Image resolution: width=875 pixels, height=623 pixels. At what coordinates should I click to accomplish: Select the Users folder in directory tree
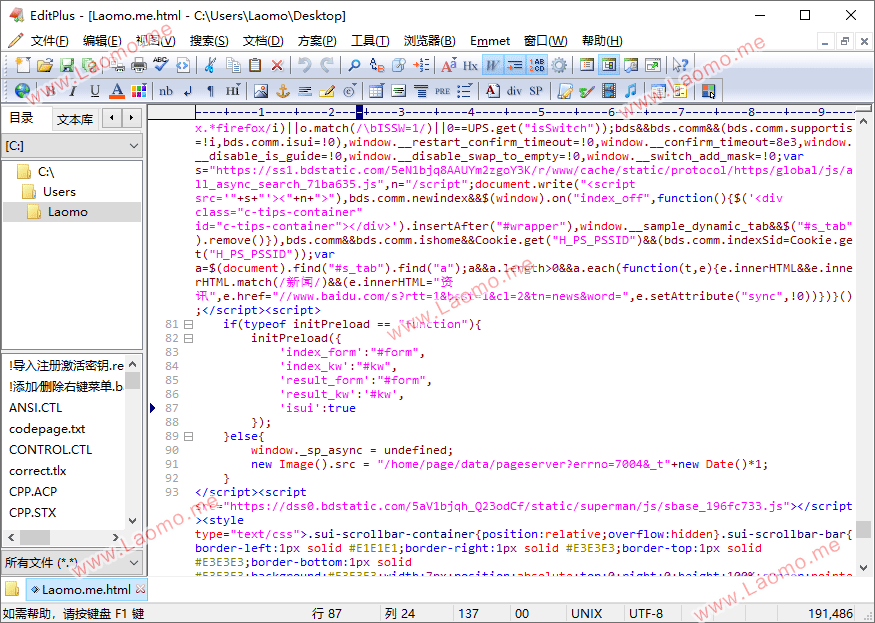pos(59,191)
